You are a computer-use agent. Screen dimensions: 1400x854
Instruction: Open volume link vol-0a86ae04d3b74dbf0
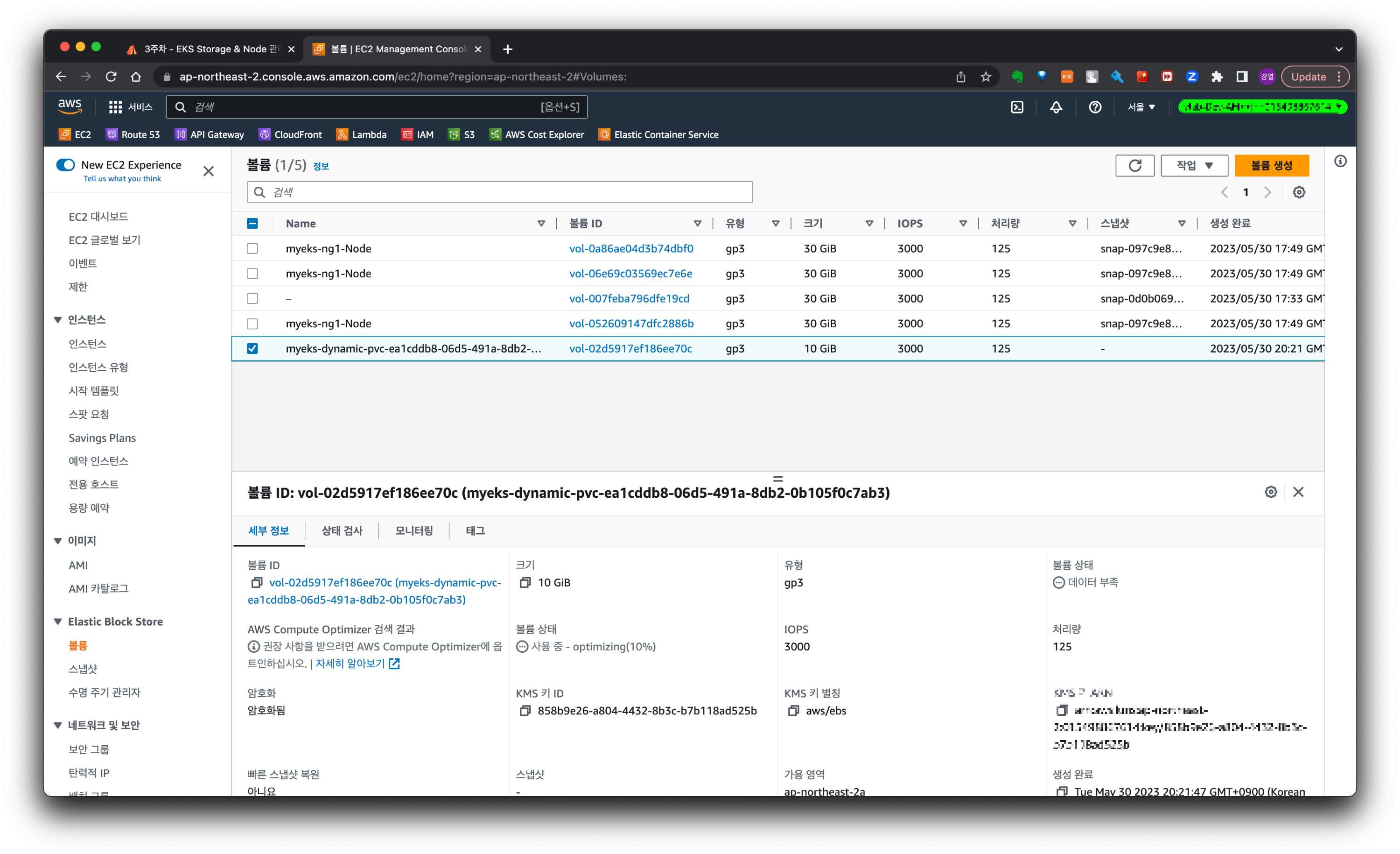[630, 248]
